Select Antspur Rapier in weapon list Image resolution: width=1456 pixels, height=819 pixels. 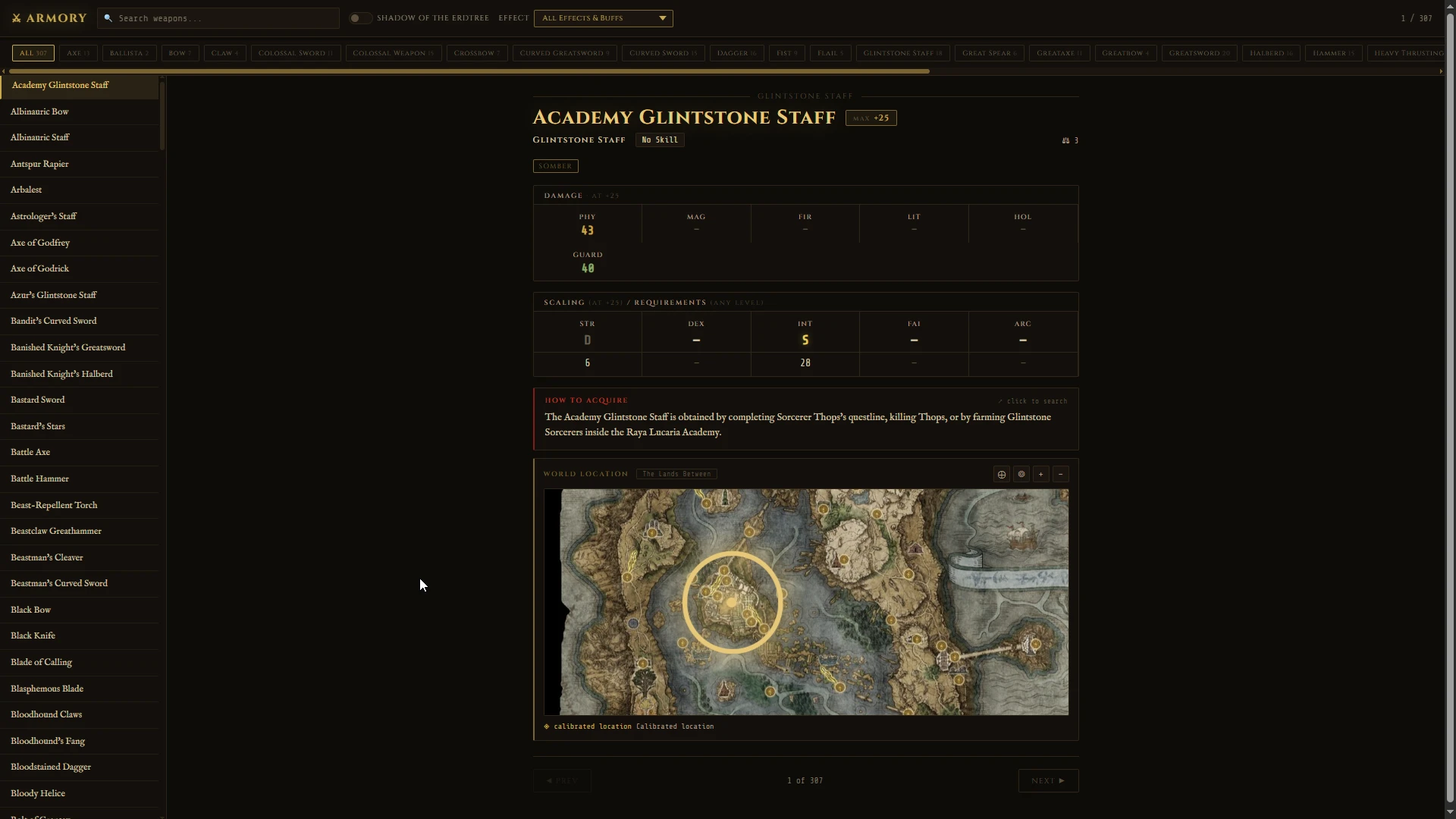(x=80, y=165)
